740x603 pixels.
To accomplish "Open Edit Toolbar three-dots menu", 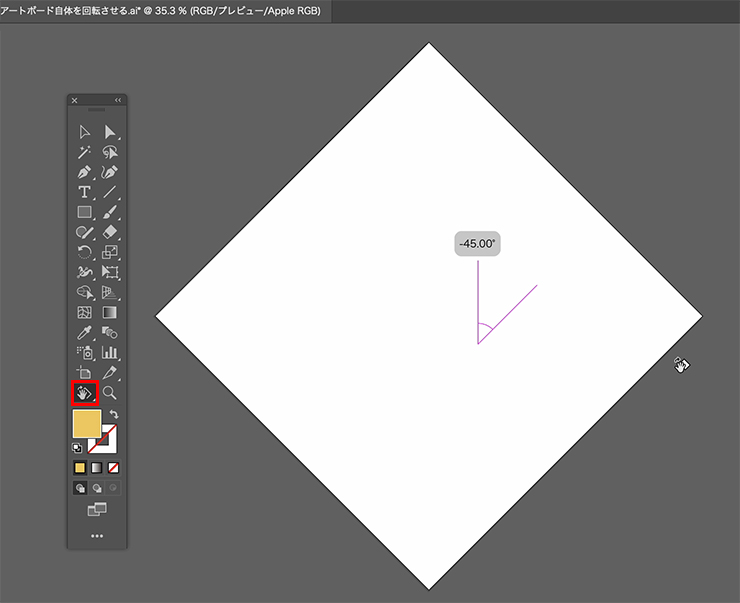I will click(x=97, y=536).
